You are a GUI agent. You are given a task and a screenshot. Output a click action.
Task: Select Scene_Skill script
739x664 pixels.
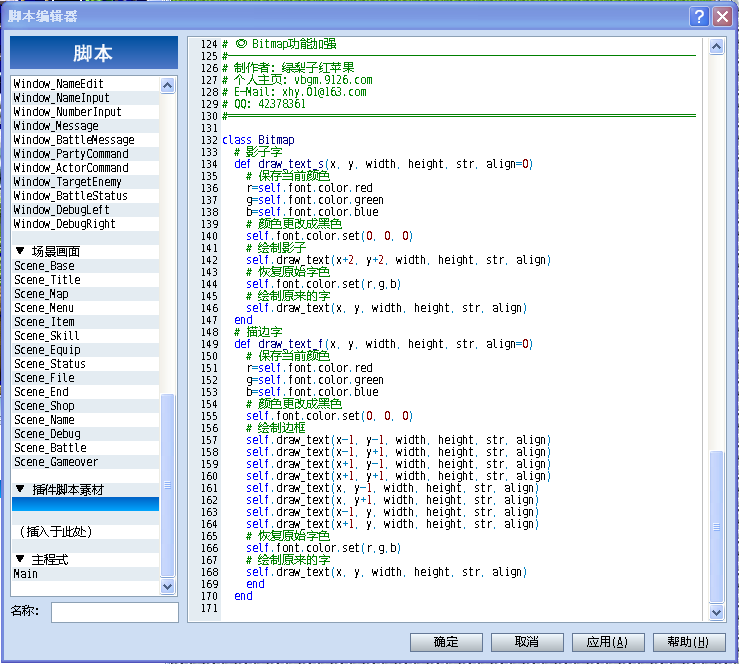(x=85, y=336)
